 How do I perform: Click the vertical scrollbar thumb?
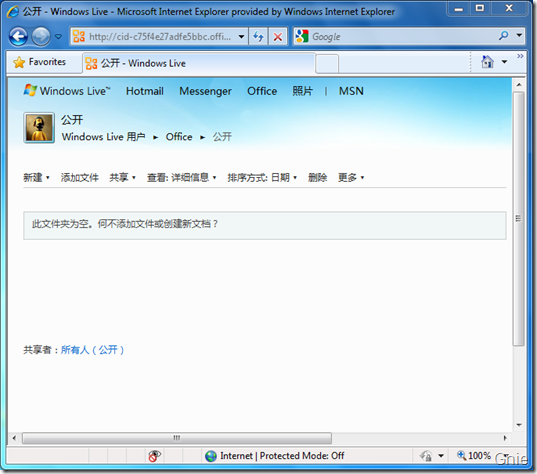pos(519,219)
